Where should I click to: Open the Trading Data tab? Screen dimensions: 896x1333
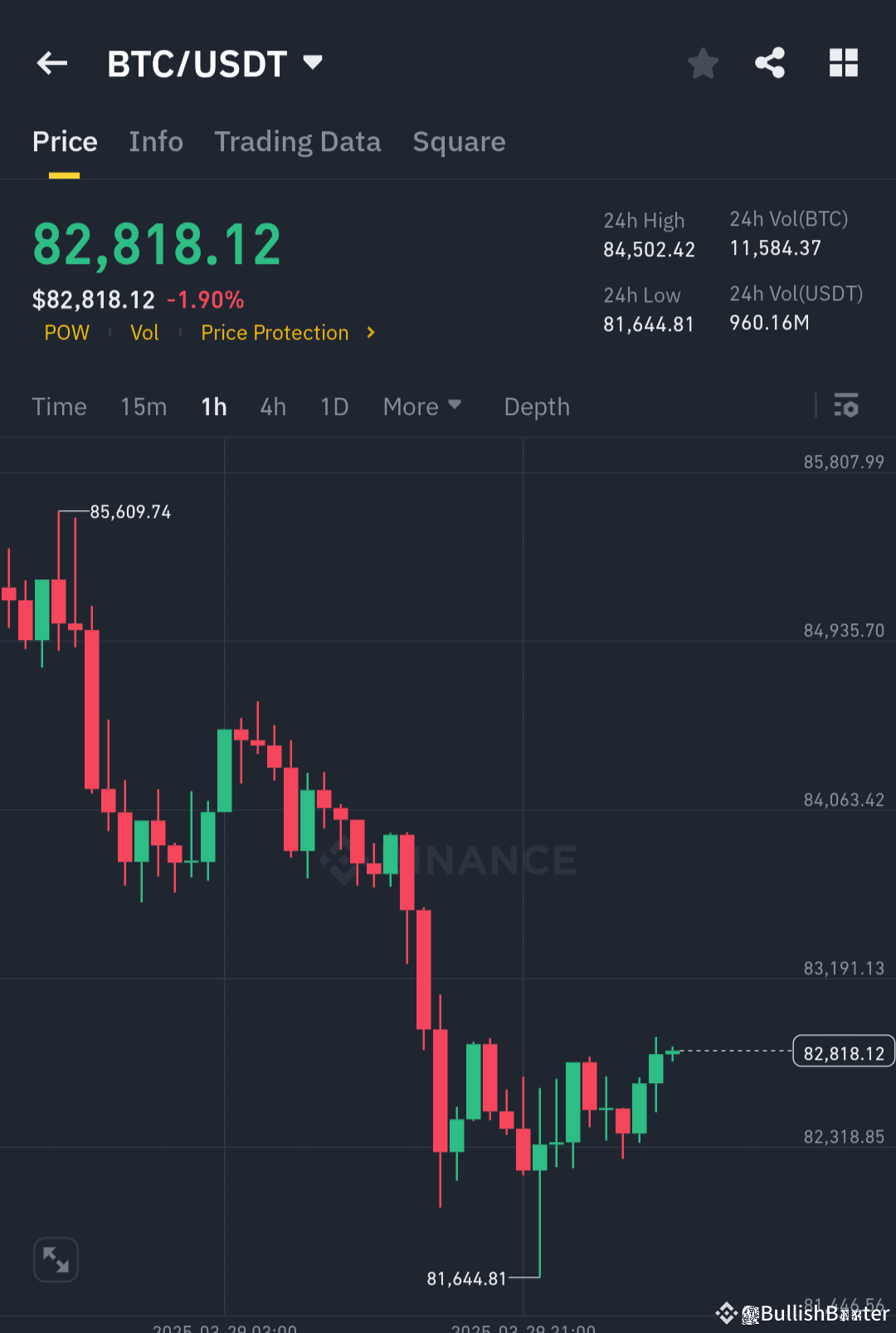point(298,142)
